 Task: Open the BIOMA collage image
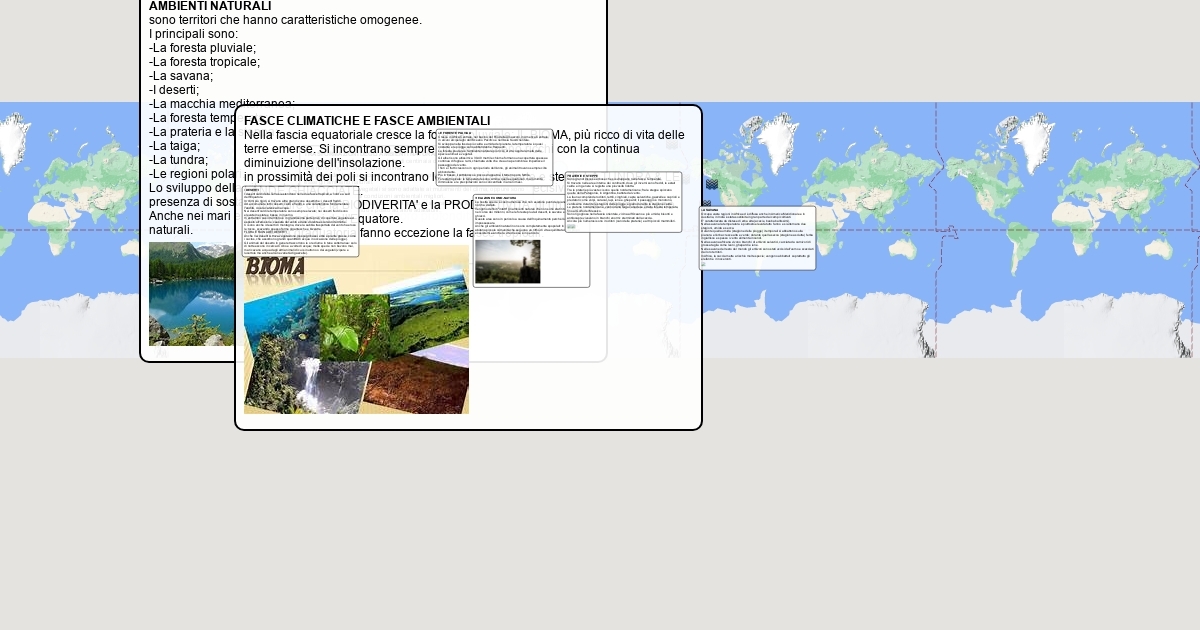[355, 332]
